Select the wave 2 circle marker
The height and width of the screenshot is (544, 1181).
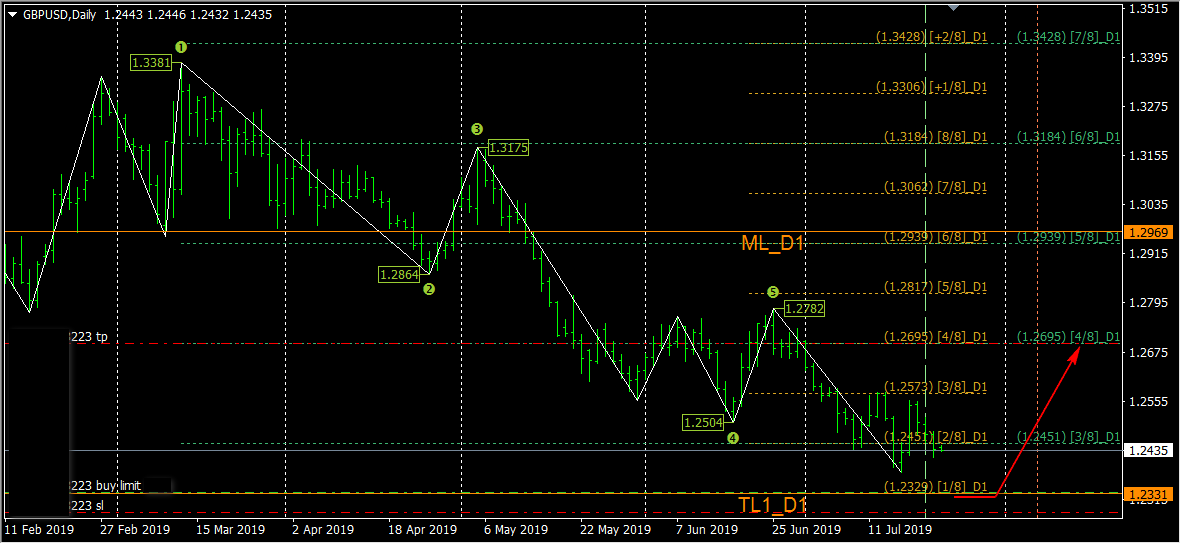[429, 289]
